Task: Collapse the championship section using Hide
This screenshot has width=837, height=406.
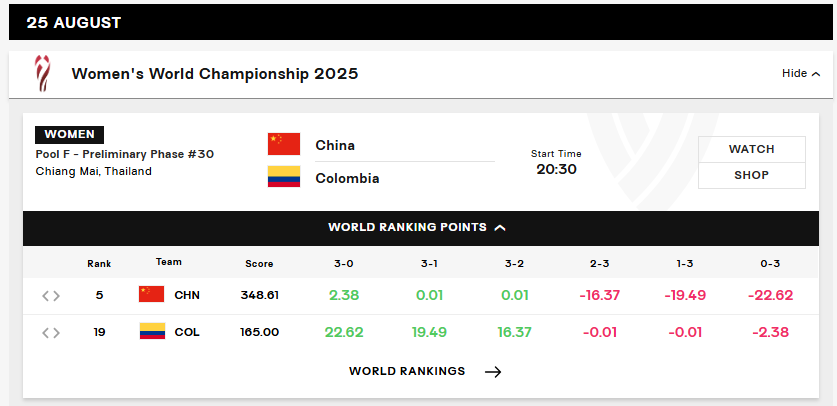Action: click(x=801, y=73)
